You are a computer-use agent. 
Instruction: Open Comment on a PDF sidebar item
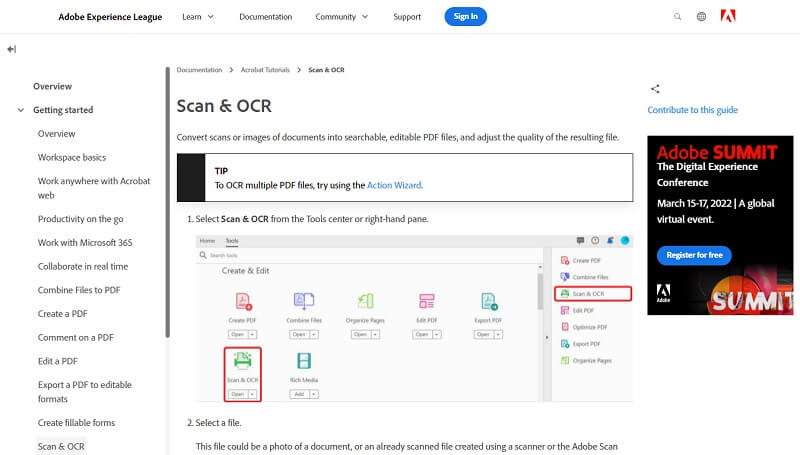[x=76, y=337]
